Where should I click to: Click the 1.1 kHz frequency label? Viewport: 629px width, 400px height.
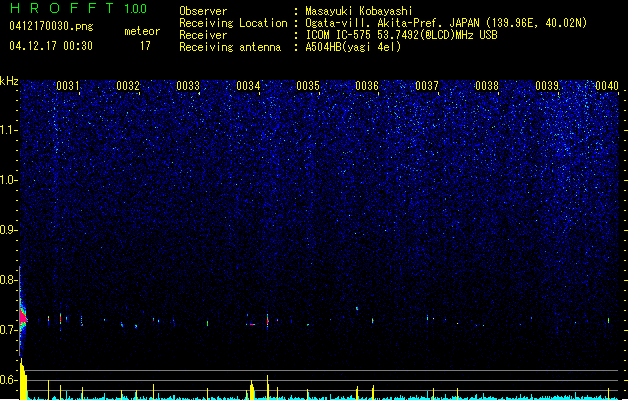tap(8, 130)
